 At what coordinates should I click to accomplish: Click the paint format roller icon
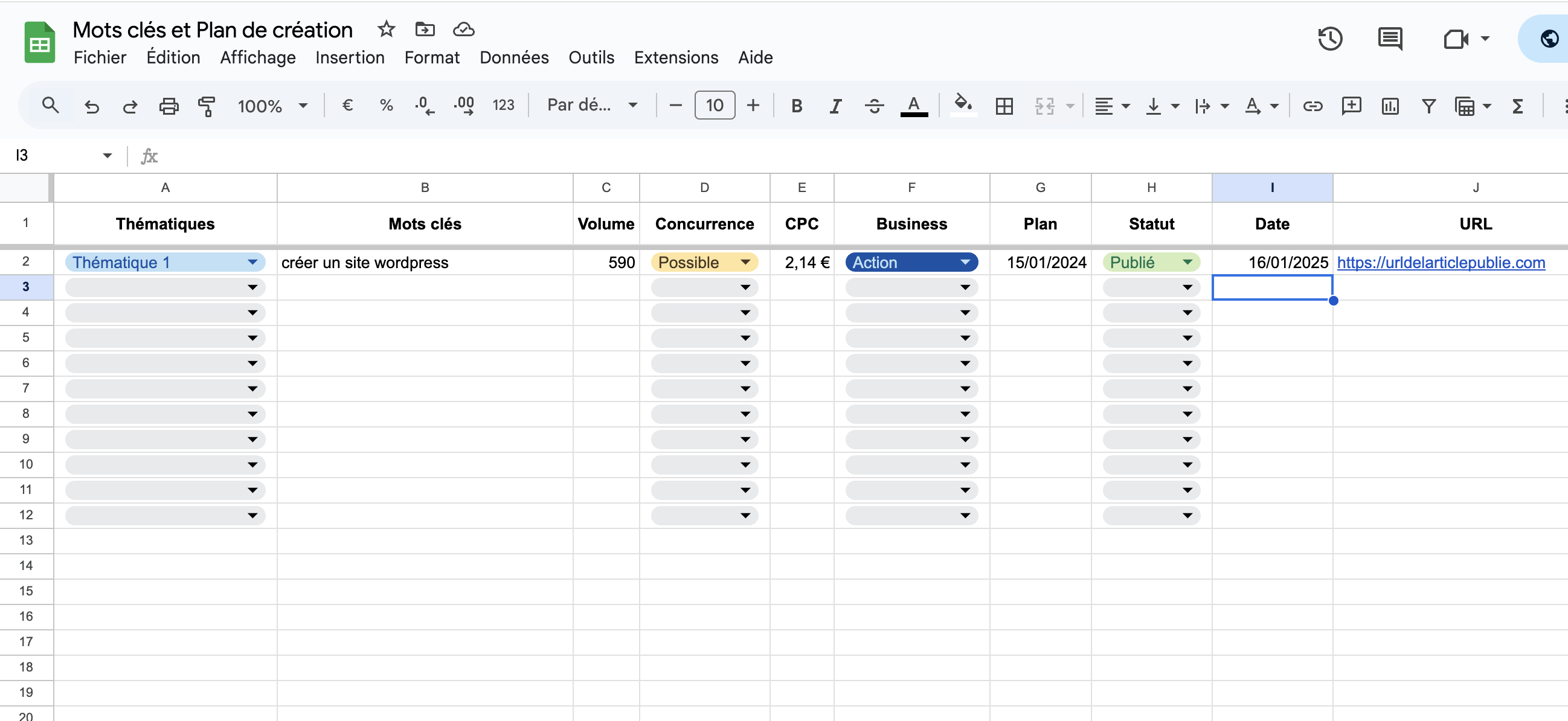coord(207,106)
